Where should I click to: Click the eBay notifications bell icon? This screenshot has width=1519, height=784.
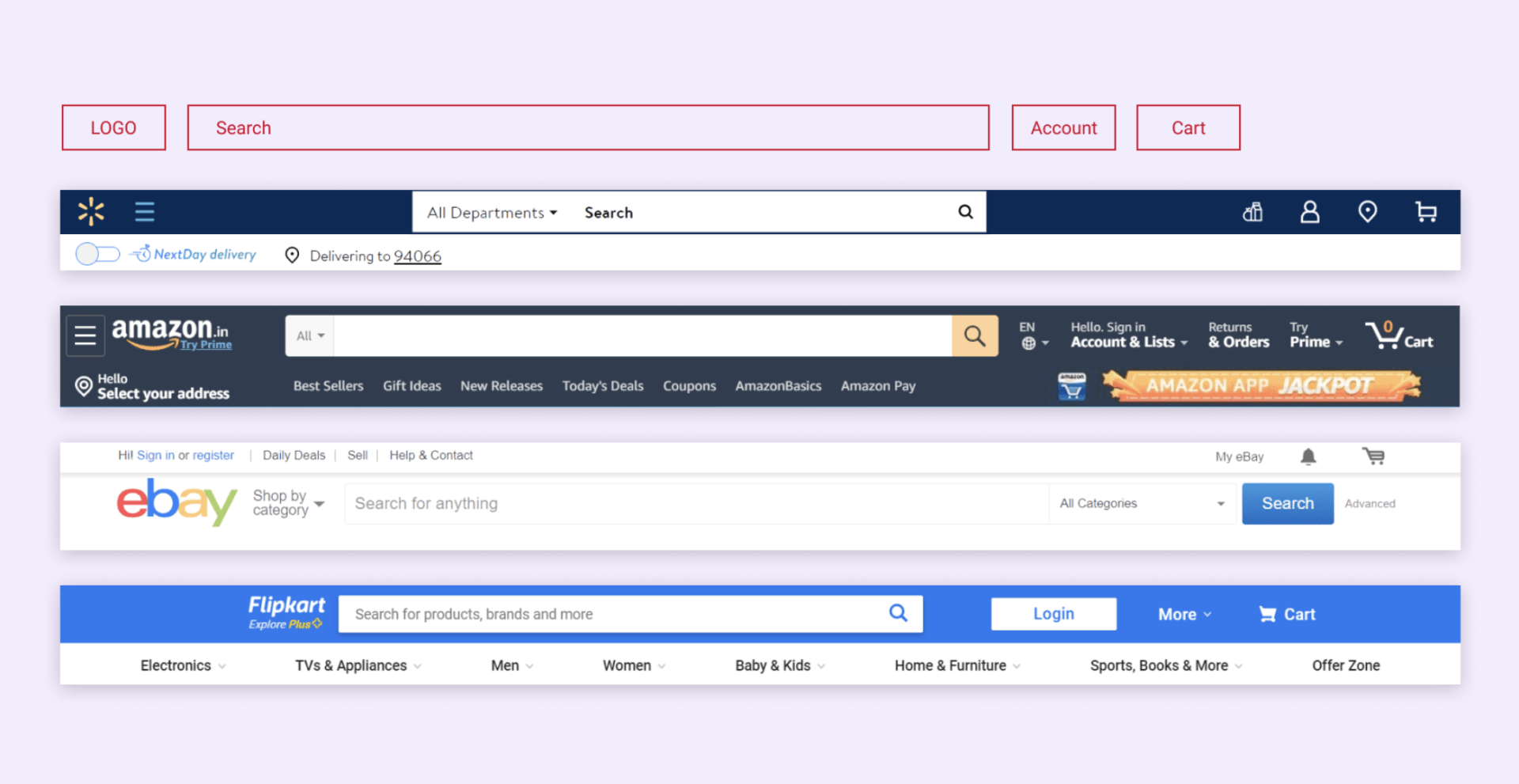(x=1309, y=456)
